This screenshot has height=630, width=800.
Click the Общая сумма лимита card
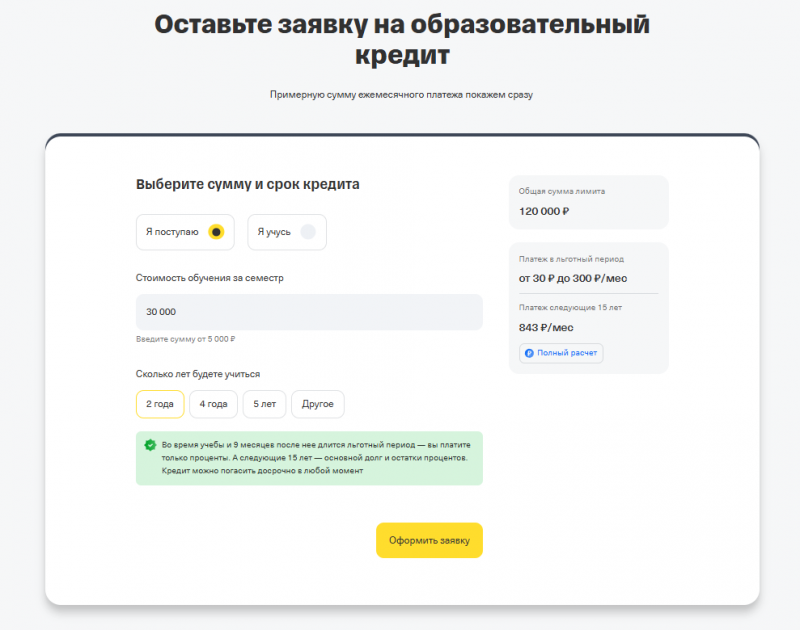point(588,202)
